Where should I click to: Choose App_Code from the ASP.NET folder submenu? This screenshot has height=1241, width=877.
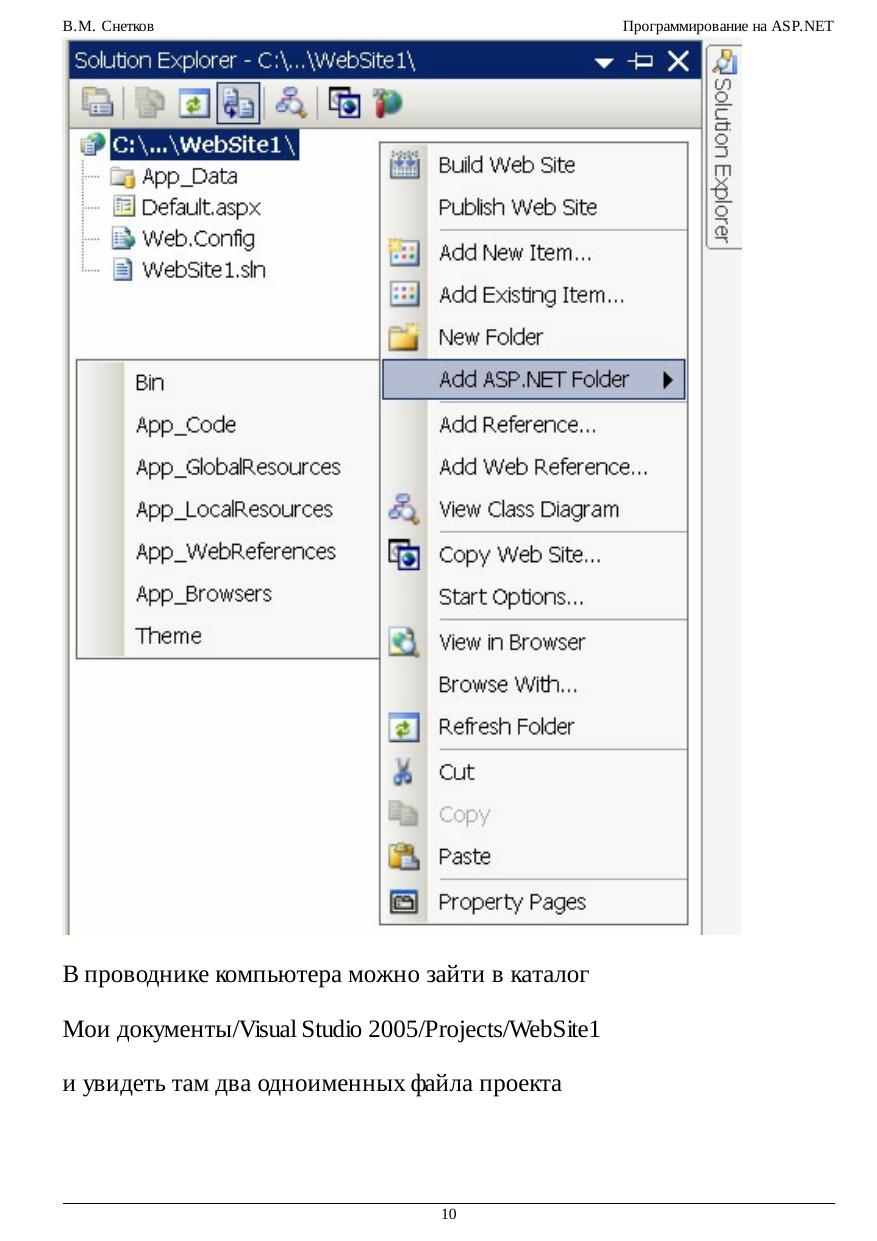(186, 425)
